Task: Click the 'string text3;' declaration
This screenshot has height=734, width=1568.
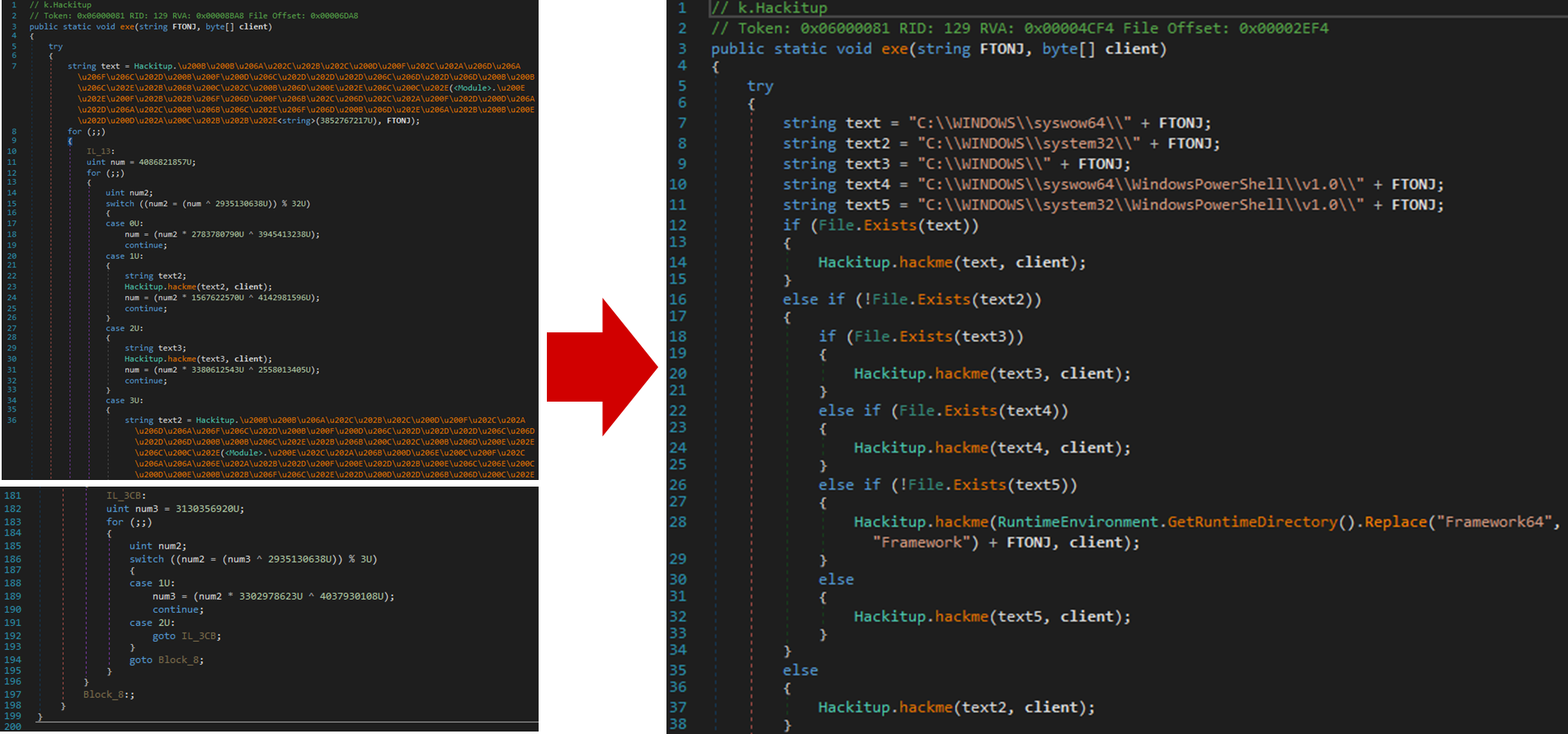Action: click(155, 348)
